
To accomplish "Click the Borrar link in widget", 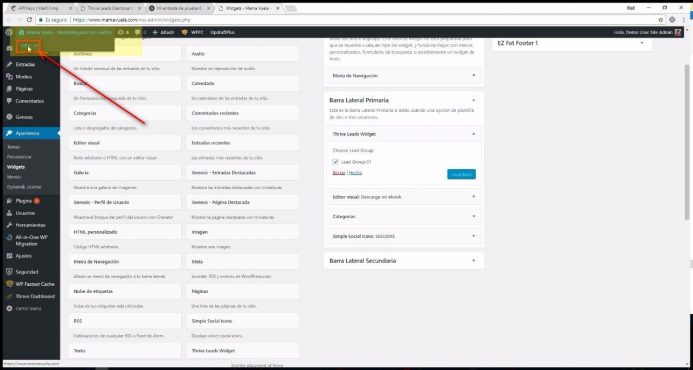I will [x=339, y=173].
